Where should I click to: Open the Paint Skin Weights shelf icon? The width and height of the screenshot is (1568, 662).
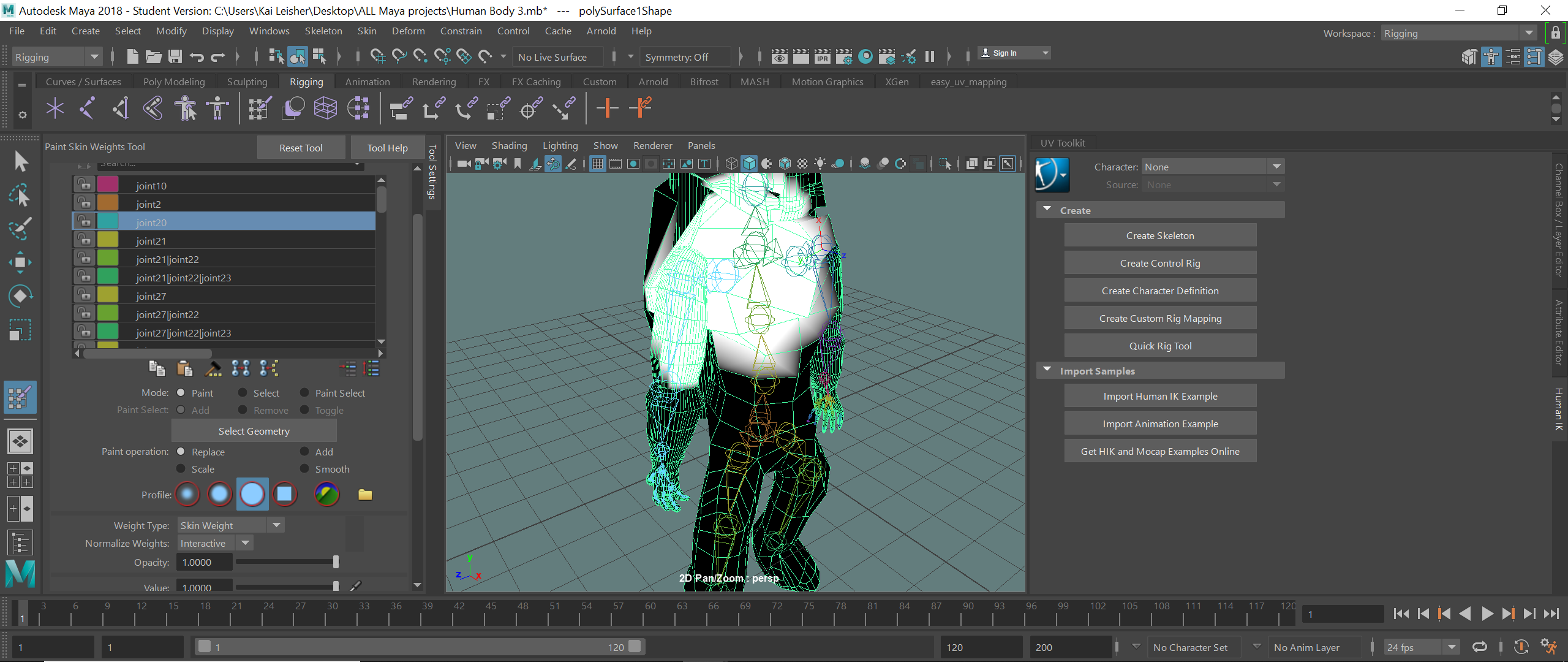coord(258,108)
